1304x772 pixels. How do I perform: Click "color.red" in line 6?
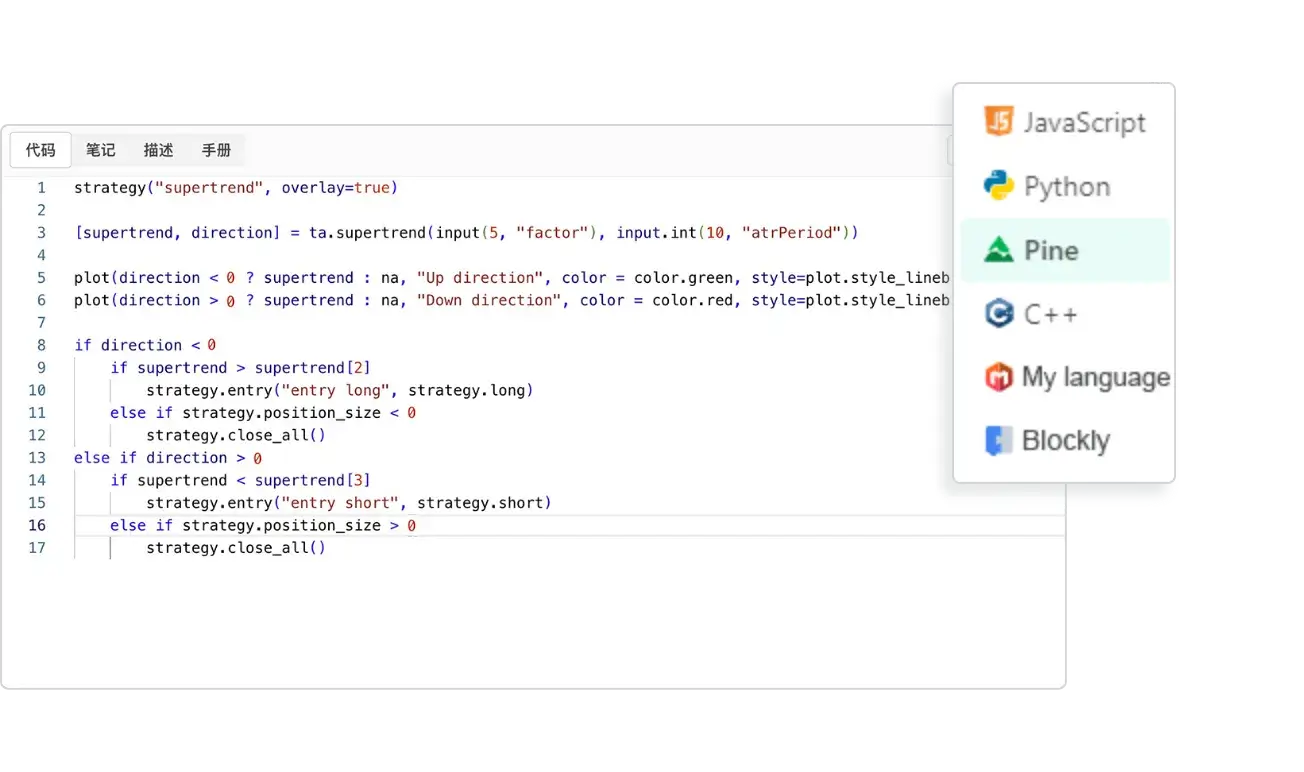(692, 300)
